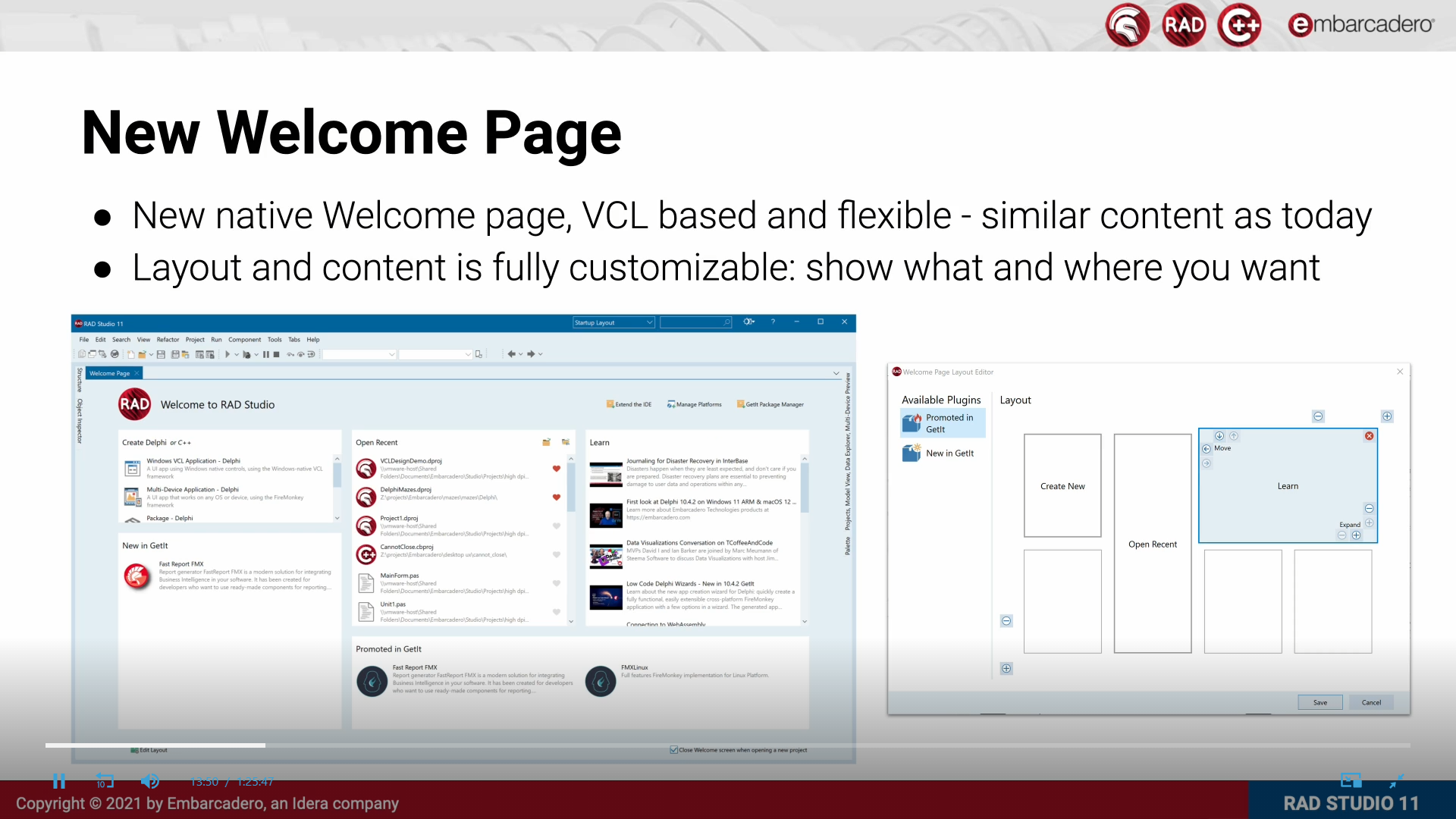
Task: Expand the editor tab list chevron
Action: pyautogui.click(x=836, y=373)
